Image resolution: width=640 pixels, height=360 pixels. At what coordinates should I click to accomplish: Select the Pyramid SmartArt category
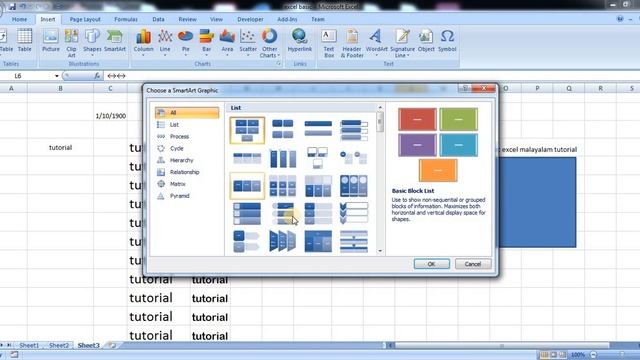(187, 196)
